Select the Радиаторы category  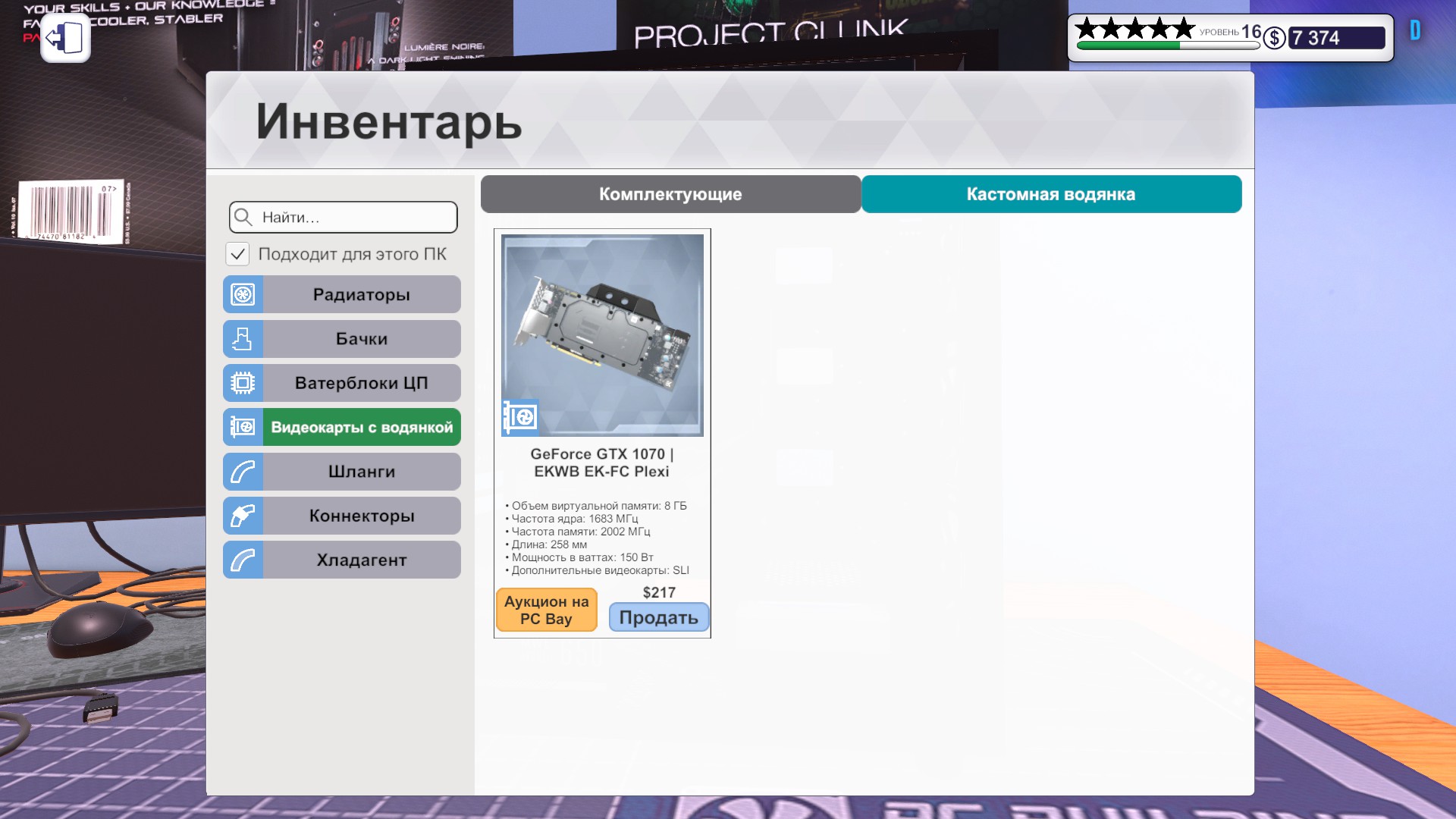362,294
